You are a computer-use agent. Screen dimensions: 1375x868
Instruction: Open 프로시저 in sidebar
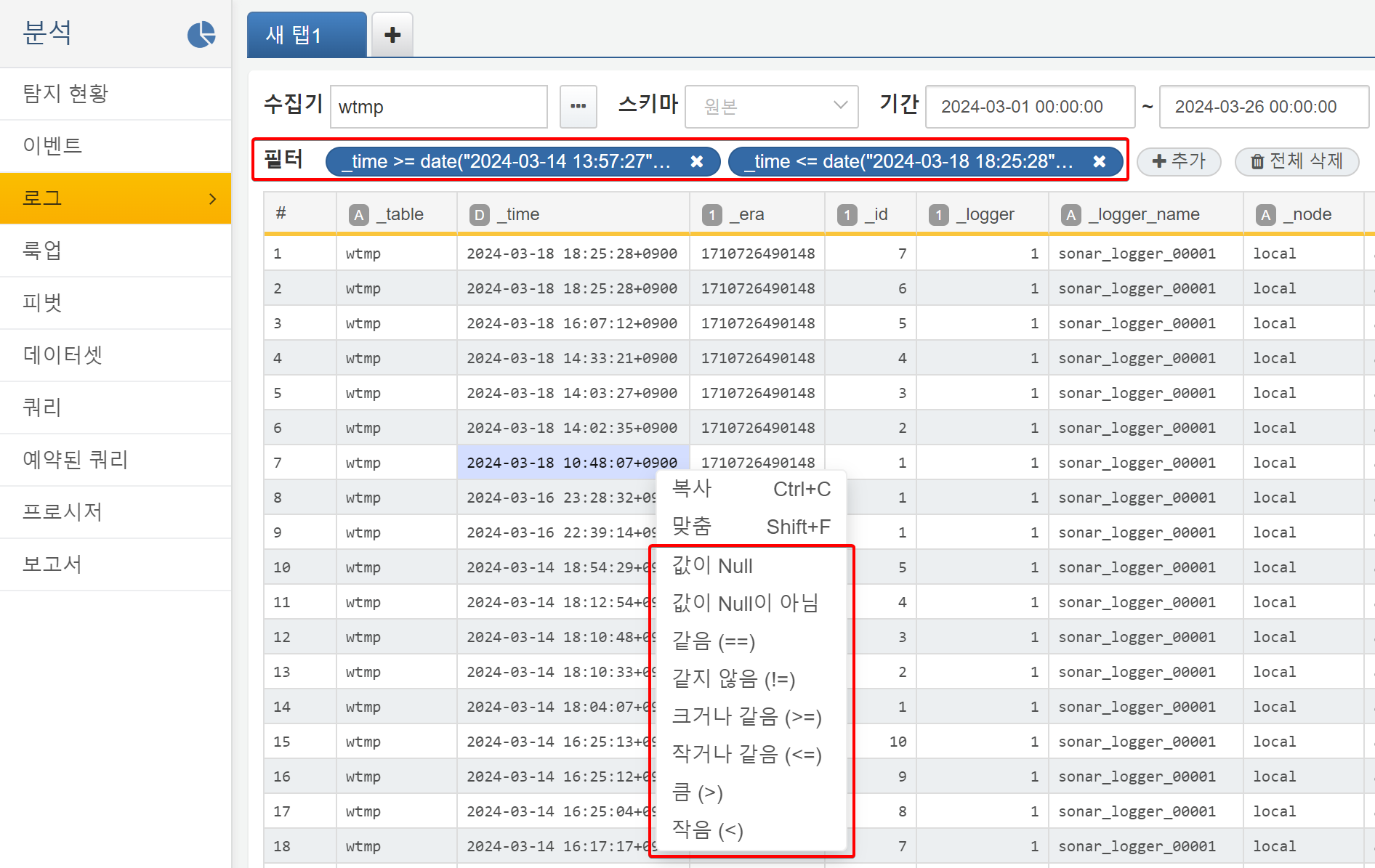tap(116, 512)
